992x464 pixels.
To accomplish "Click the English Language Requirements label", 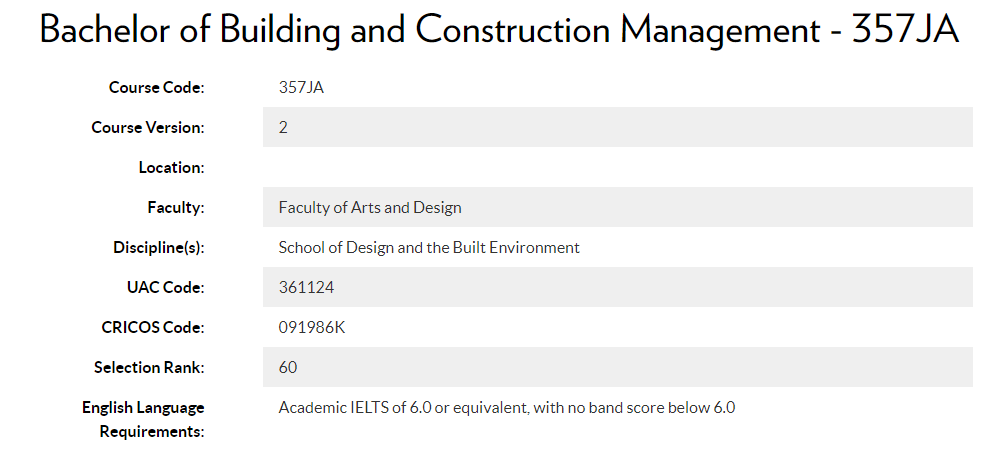I will [144, 420].
